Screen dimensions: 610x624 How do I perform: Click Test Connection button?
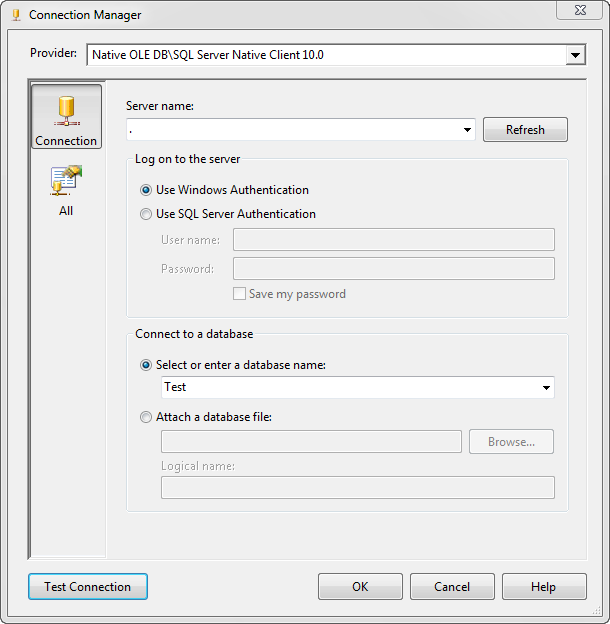[88, 587]
